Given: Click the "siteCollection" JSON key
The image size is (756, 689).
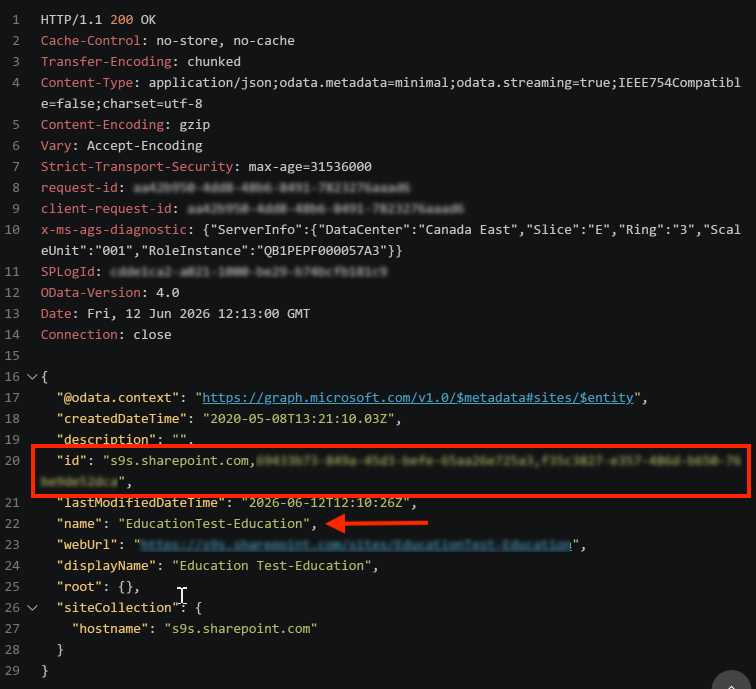Looking at the screenshot, I should pyautogui.click(x=118, y=608).
